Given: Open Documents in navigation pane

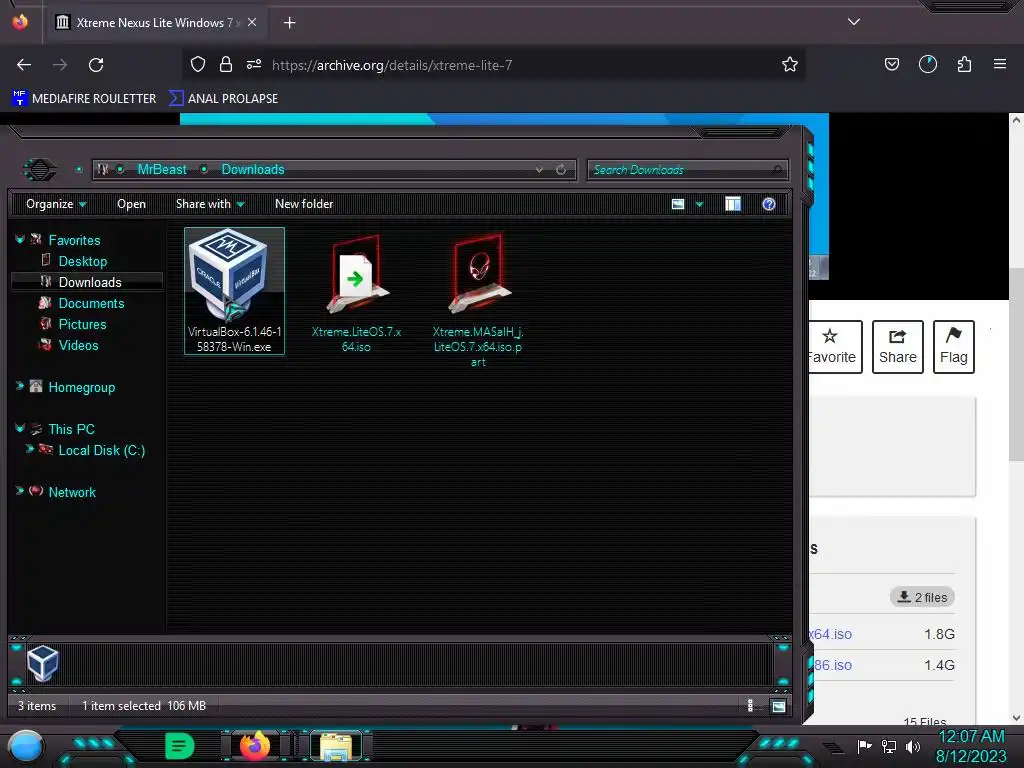Looking at the screenshot, I should click(x=91, y=303).
